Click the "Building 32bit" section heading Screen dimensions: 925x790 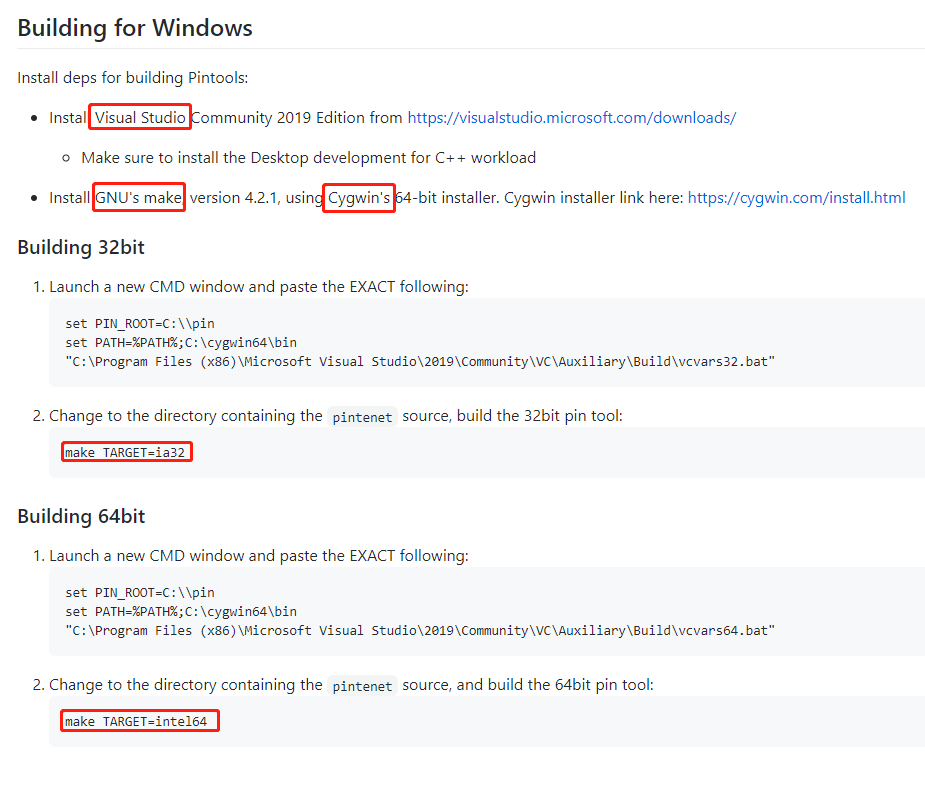point(82,248)
